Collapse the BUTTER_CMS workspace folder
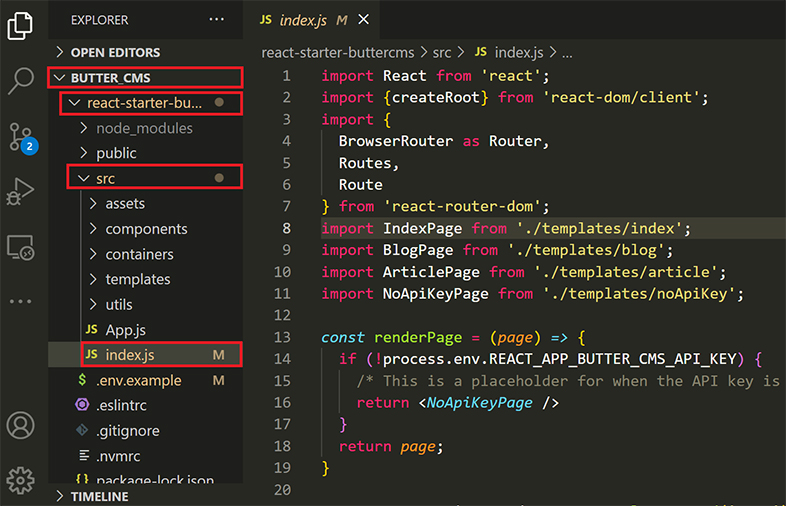This screenshot has width=786, height=506. [x=145, y=78]
